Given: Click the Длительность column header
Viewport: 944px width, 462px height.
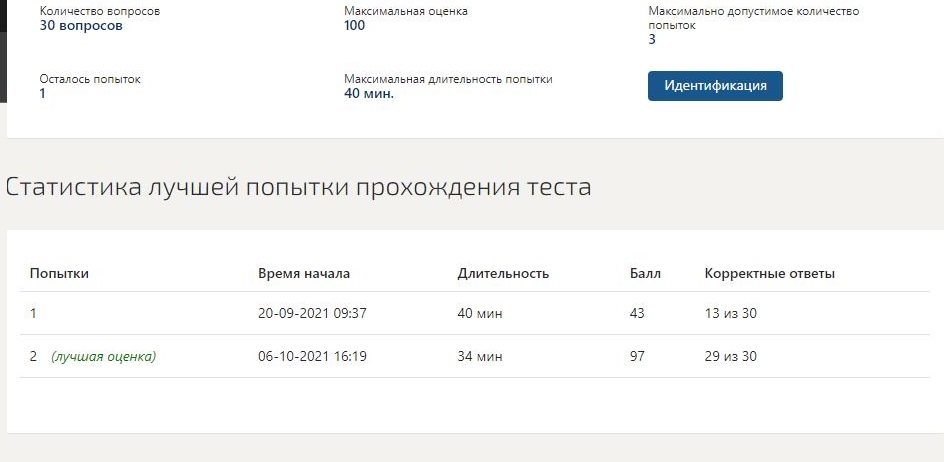Looking at the screenshot, I should pos(503,273).
